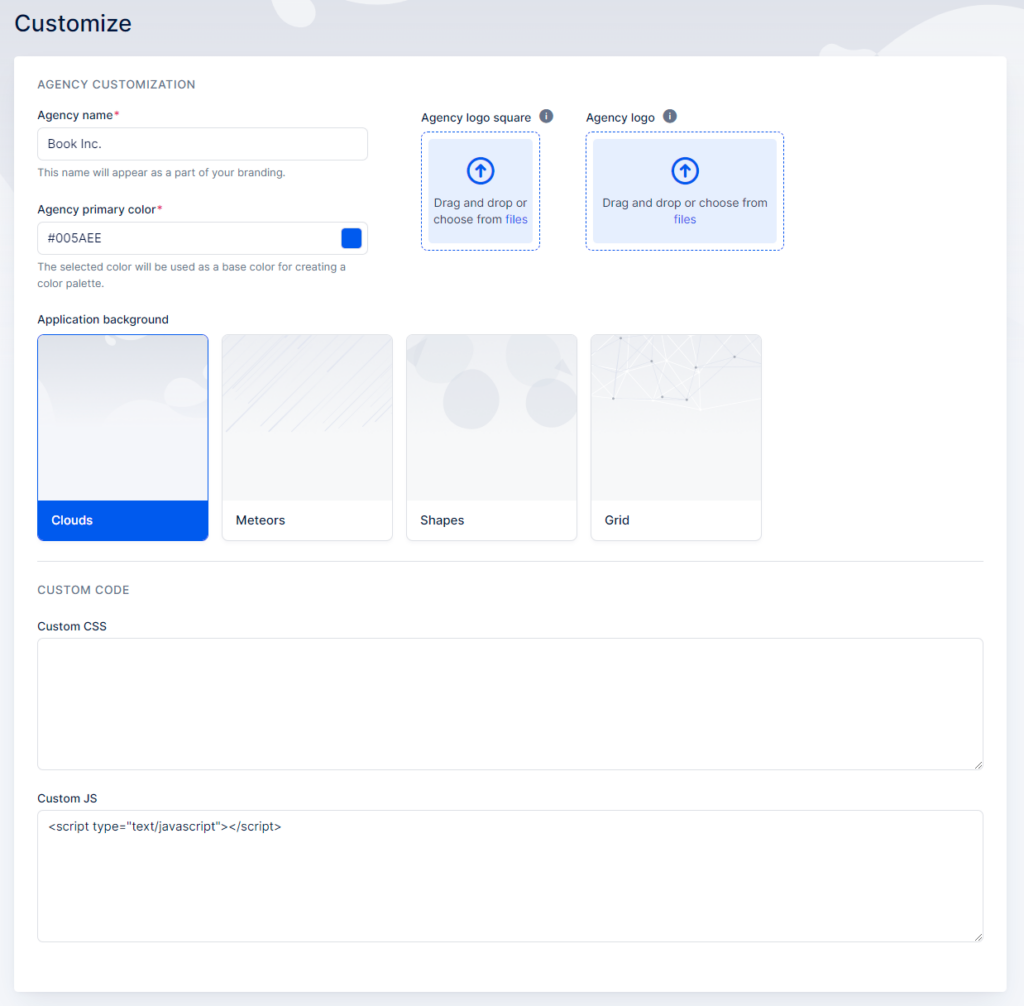Click the Agency logo upload arrow icon
The image size is (1024, 1006).
tap(685, 170)
